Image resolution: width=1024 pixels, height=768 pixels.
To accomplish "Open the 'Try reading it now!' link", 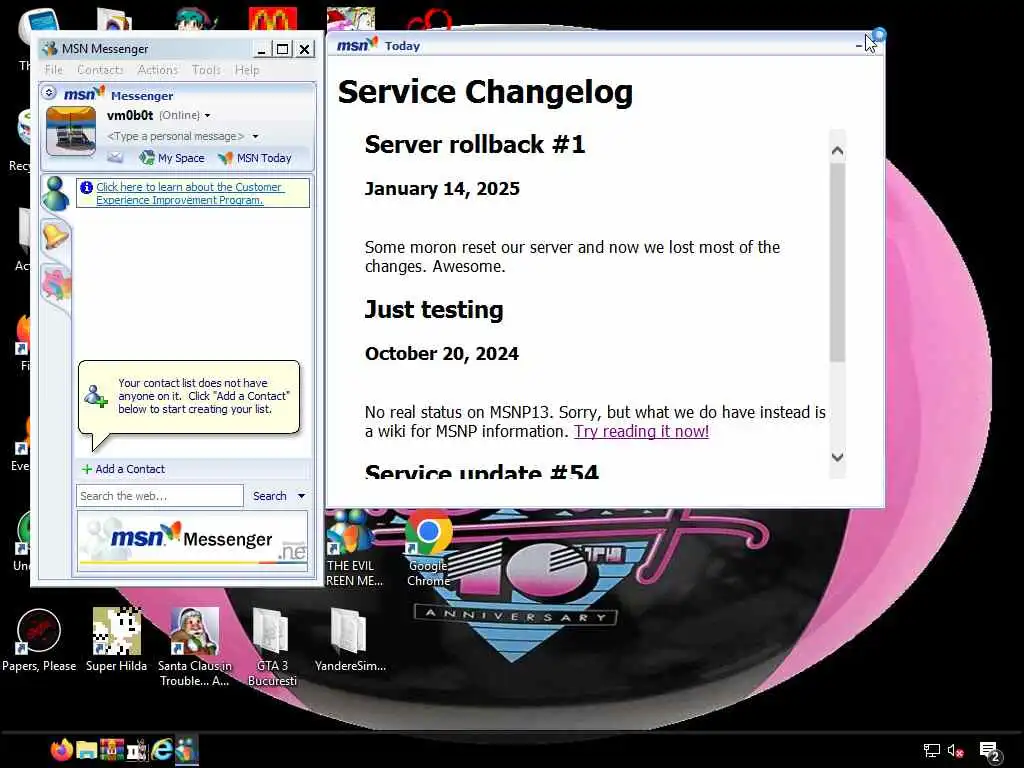I will [x=641, y=431].
